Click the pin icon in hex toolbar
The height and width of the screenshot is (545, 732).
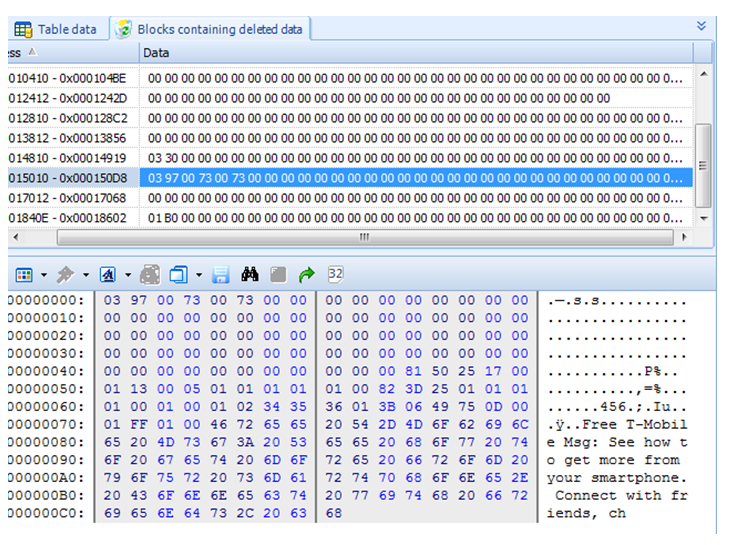click(x=66, y=274)
